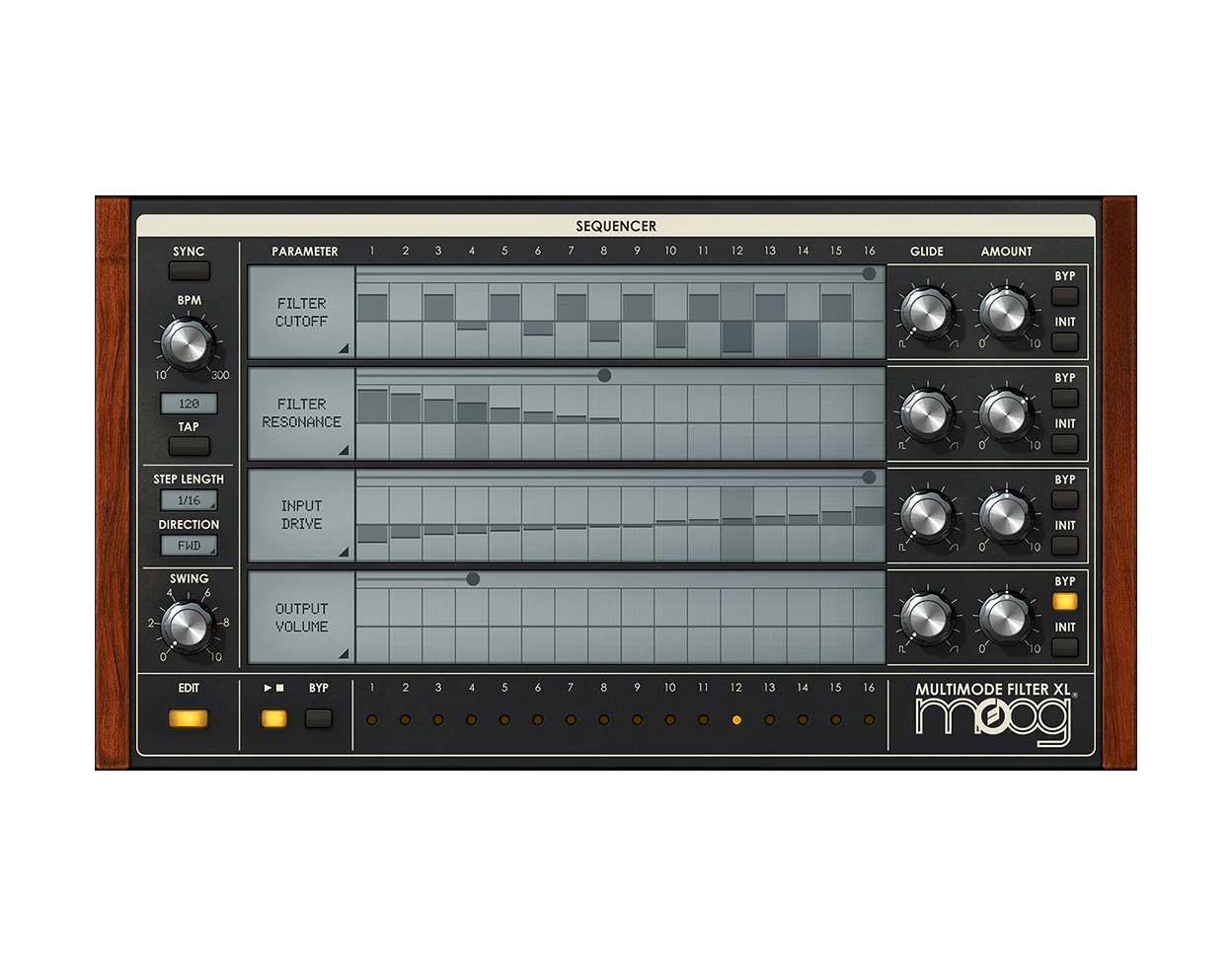
Task: Click step 5 indicator LED in bottom row
Action: (x=504, y=719)
